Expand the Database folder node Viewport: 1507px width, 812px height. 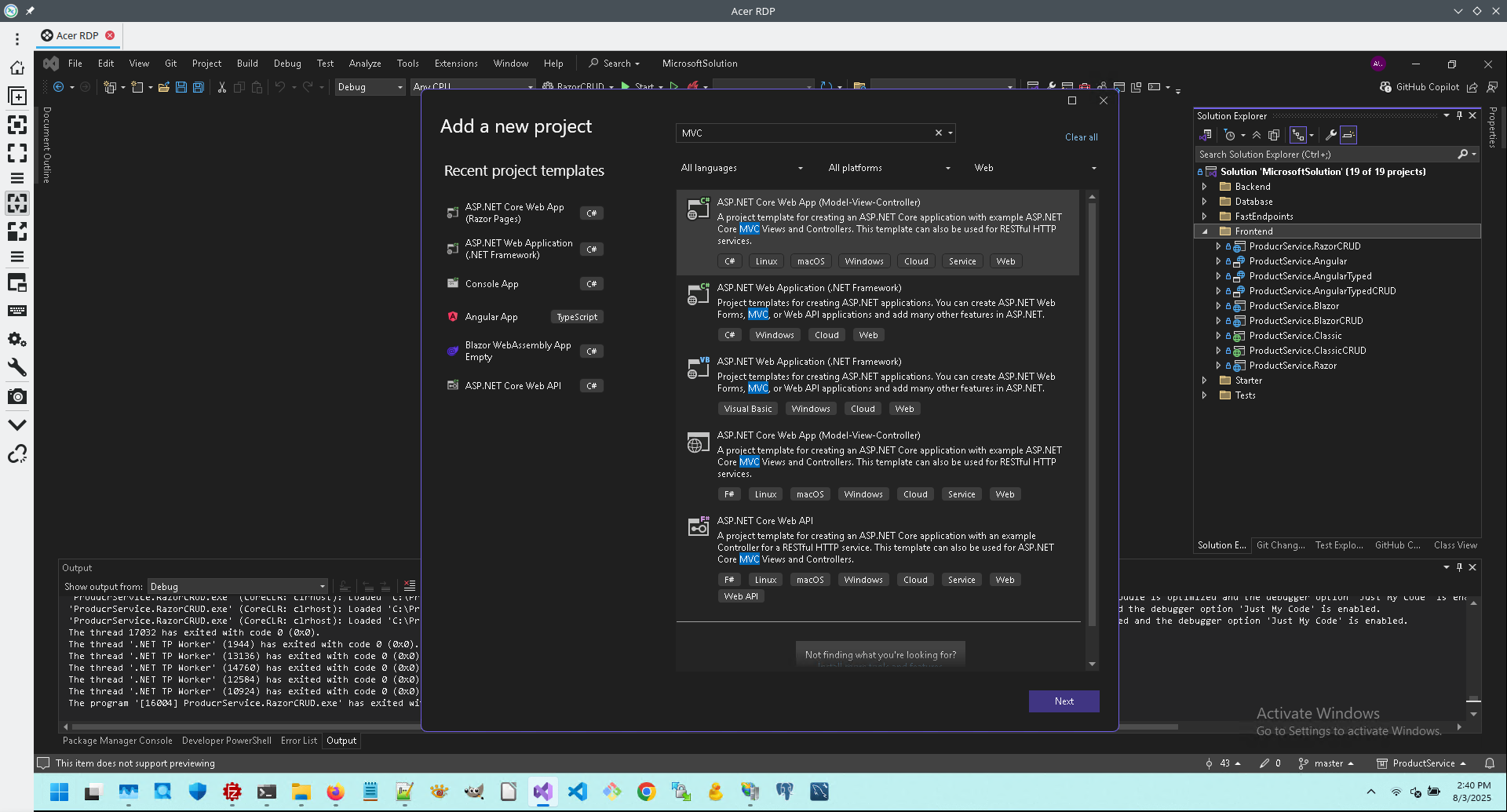1205,202
